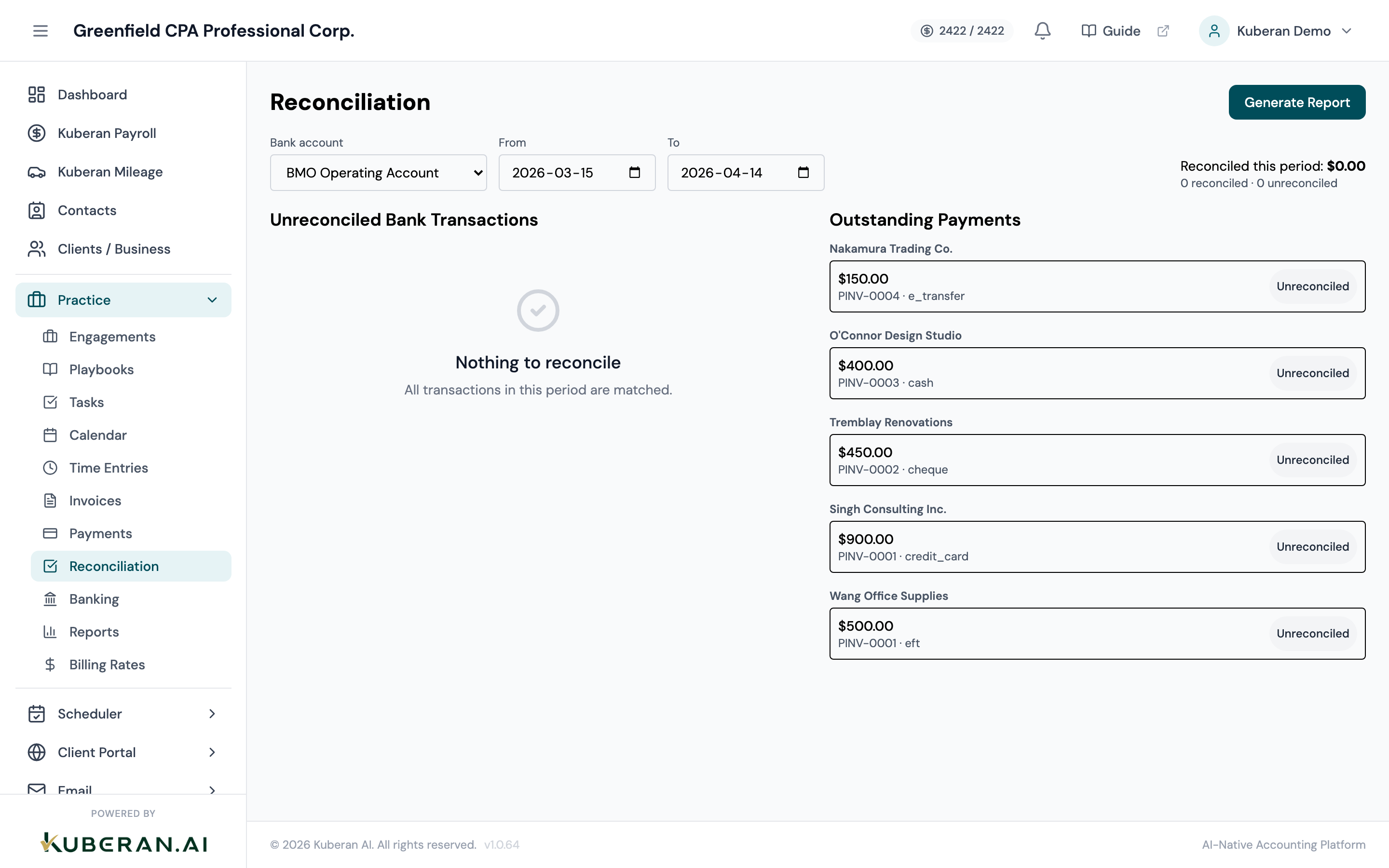Click Unreconciled badge on PINV-0003 cash

[x=1313, y=373]
